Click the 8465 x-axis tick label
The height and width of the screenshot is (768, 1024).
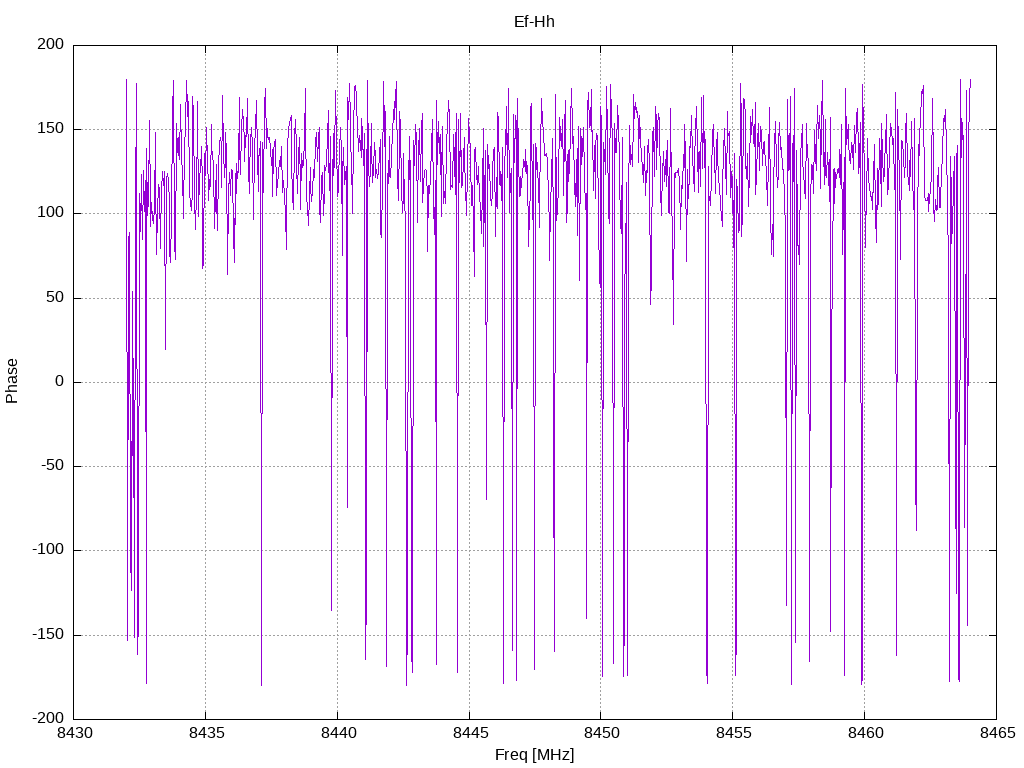[x=998, y=733]
